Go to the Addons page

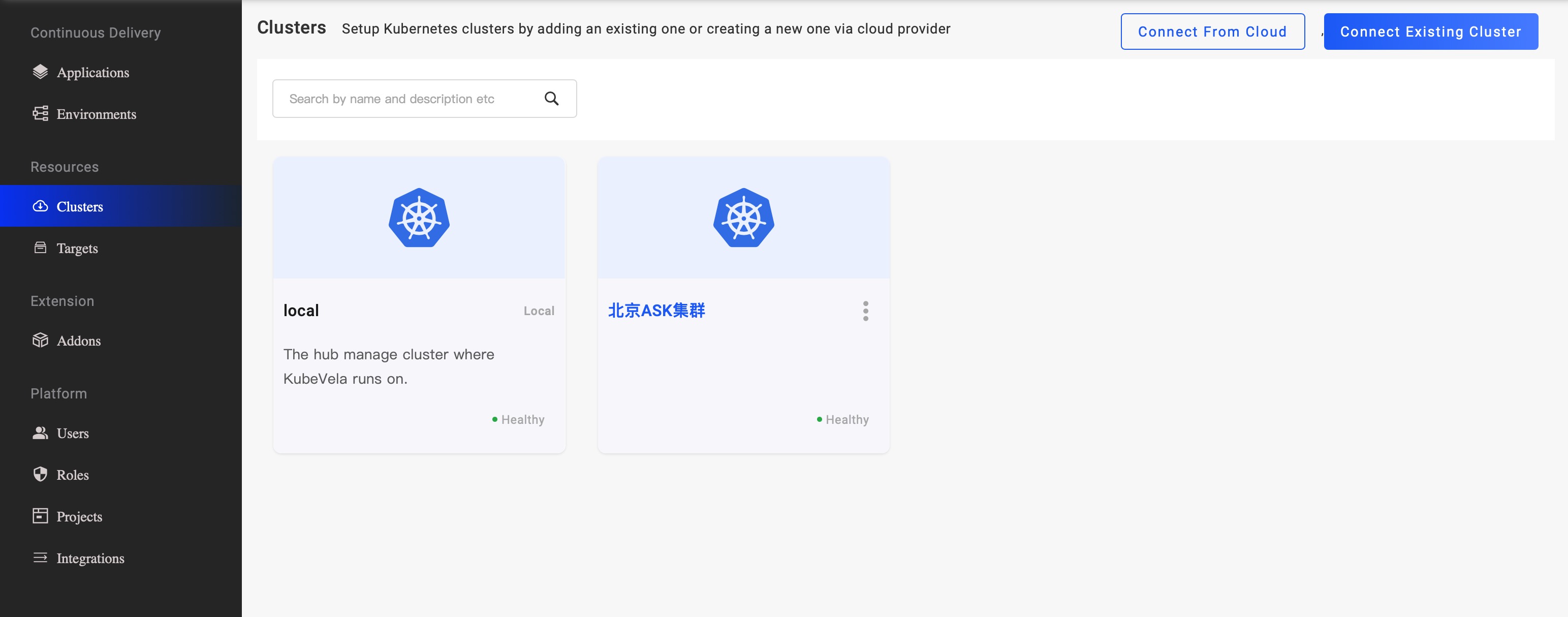79,341
